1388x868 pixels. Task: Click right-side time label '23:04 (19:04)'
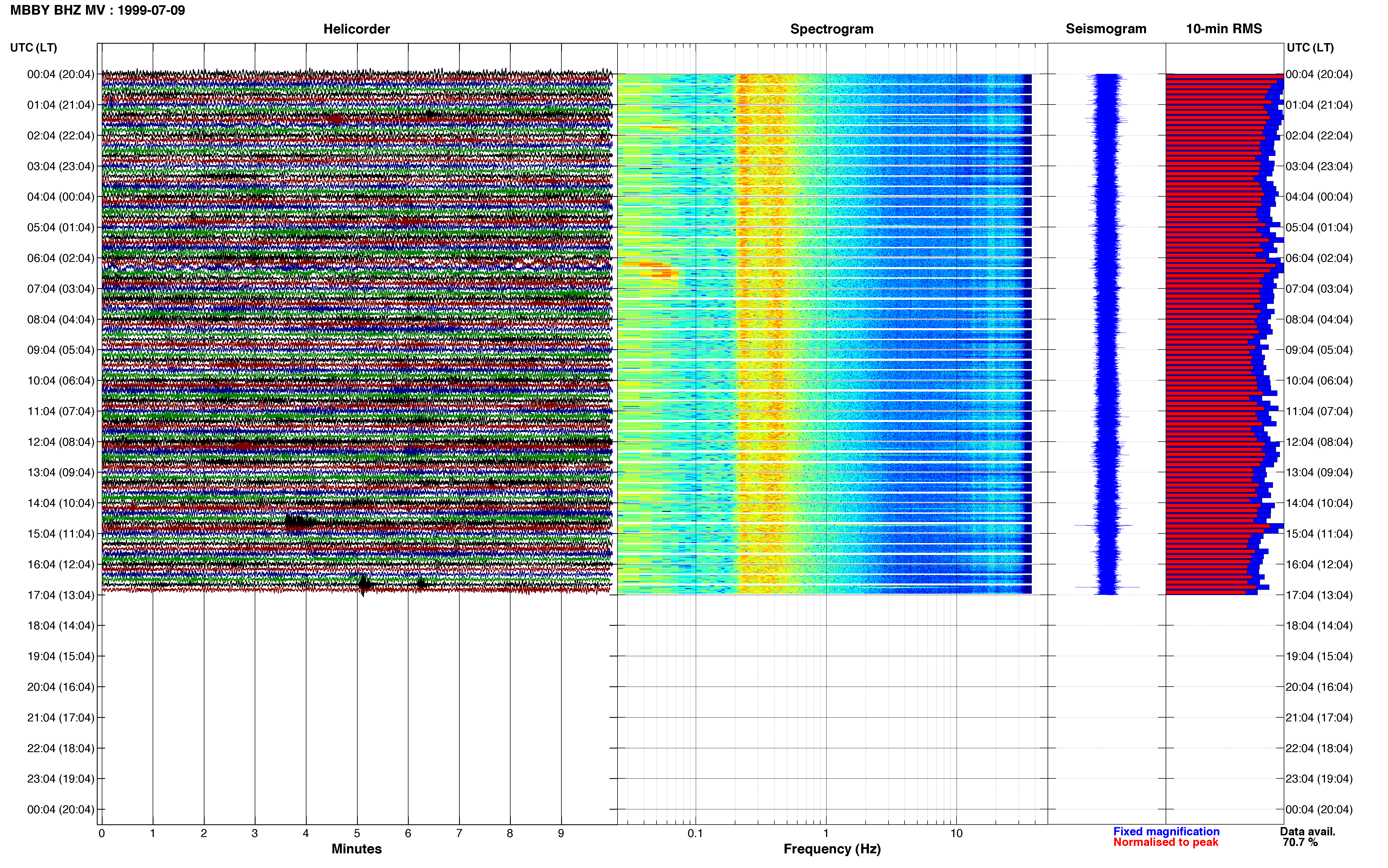[x=1319, y=779]
